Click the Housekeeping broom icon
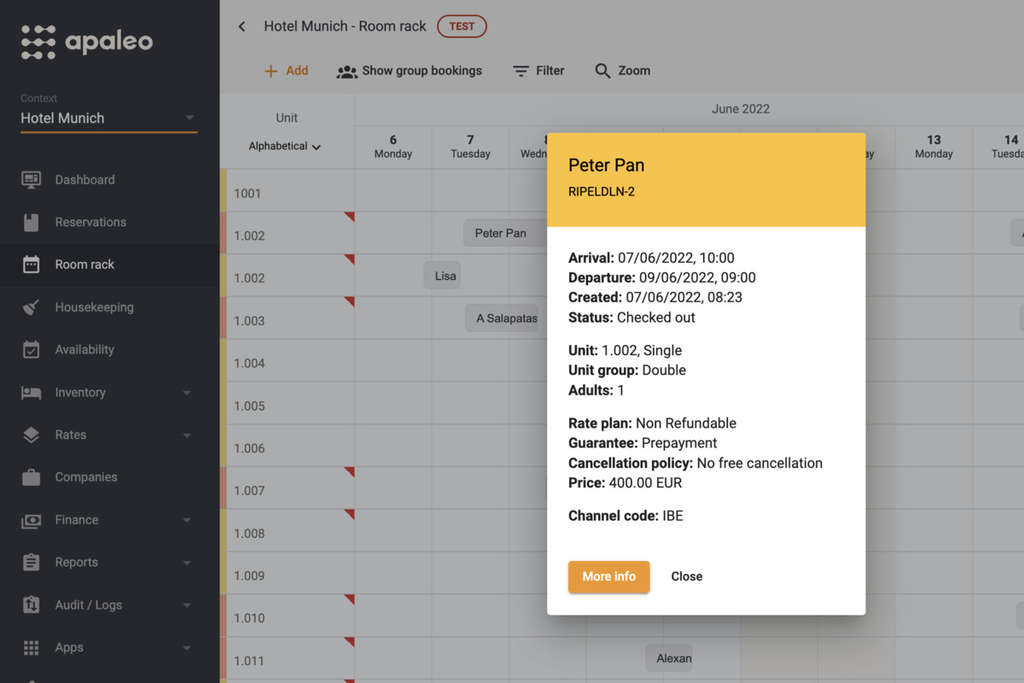 point(31,307)
